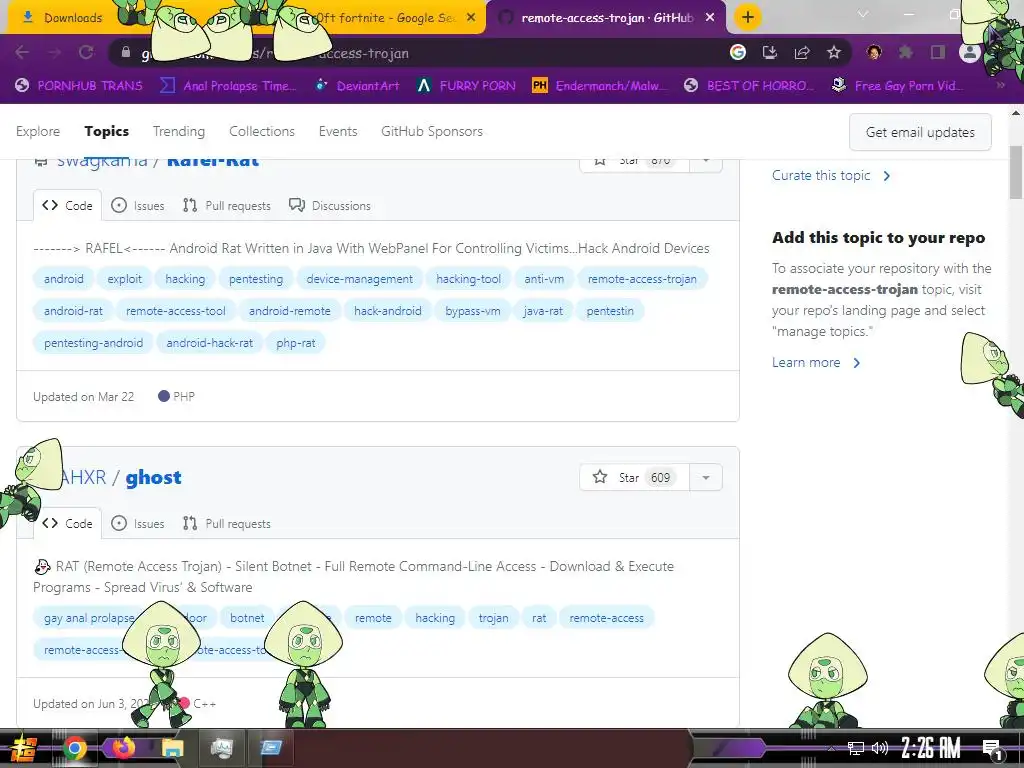
Task: Select the android topic tag
Action: (63, 279)
